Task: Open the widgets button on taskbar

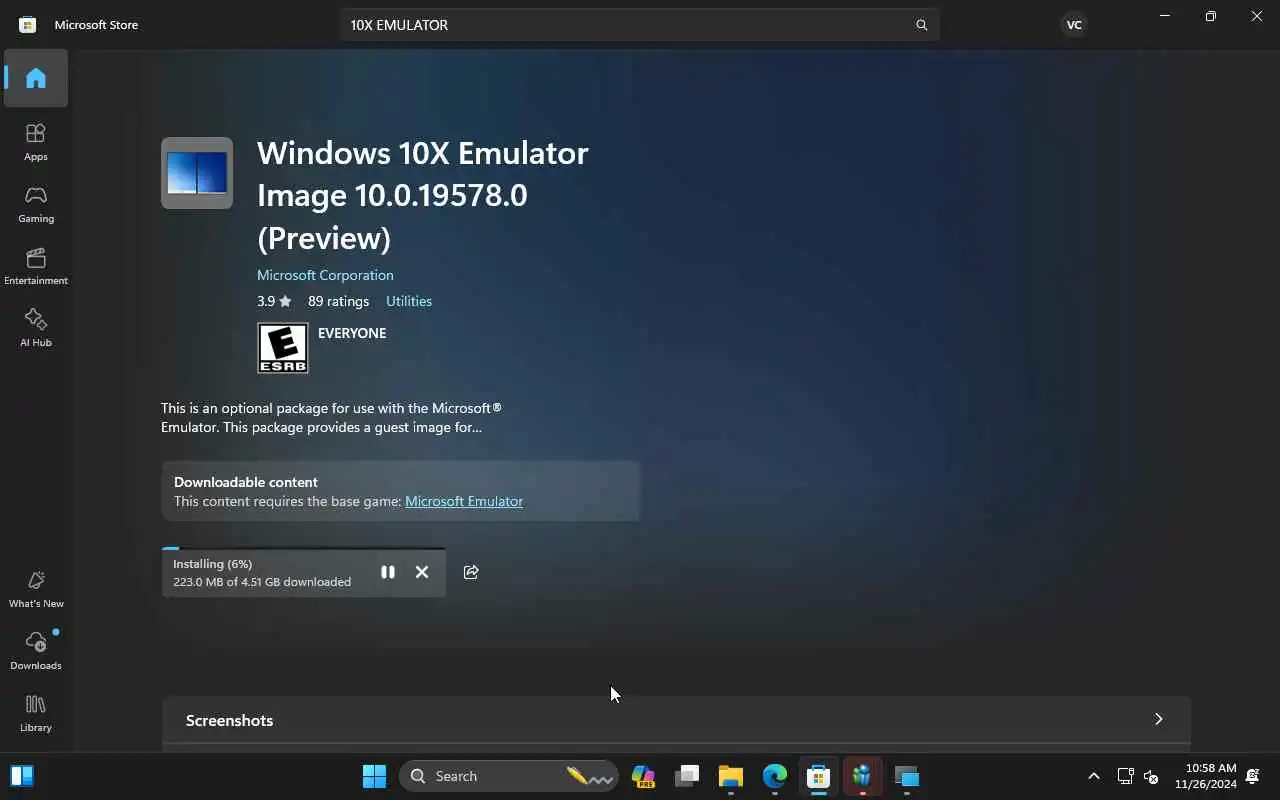Action: click(22, 776)
